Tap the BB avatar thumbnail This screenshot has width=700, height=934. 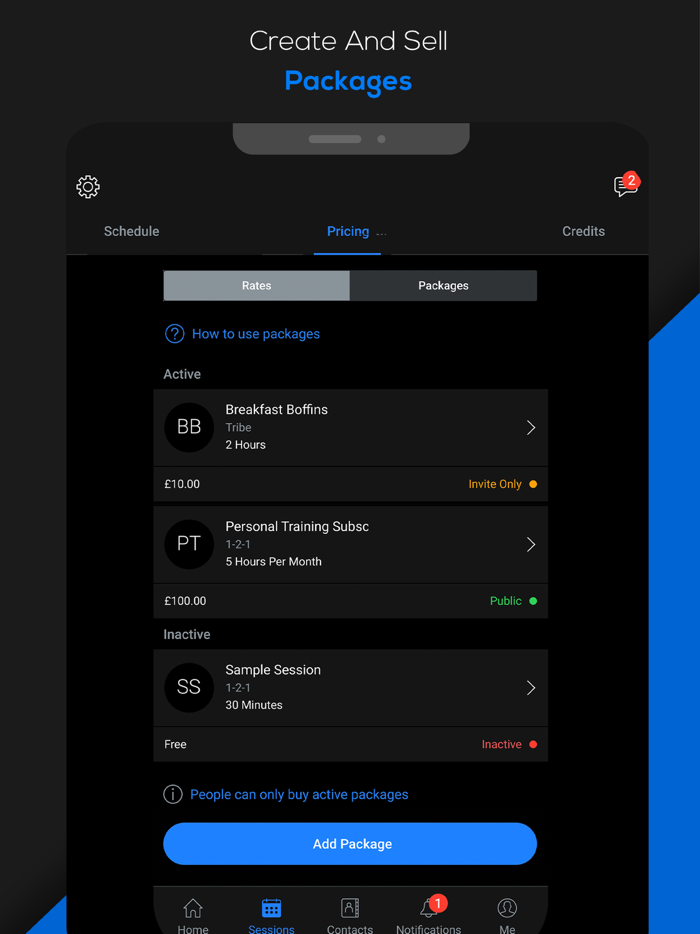189,427
